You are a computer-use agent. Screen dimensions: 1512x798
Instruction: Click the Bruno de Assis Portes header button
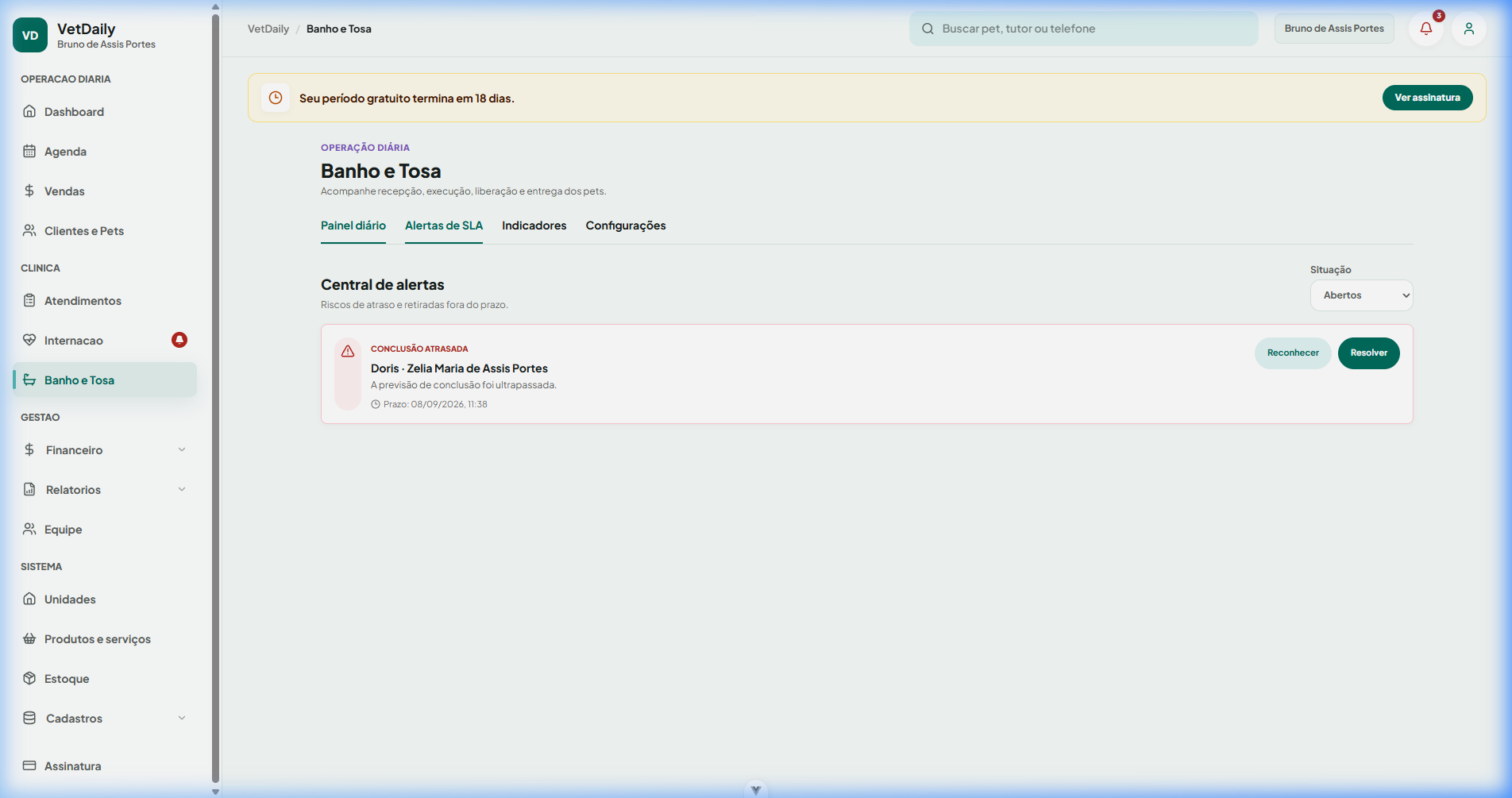point(1334,29)
